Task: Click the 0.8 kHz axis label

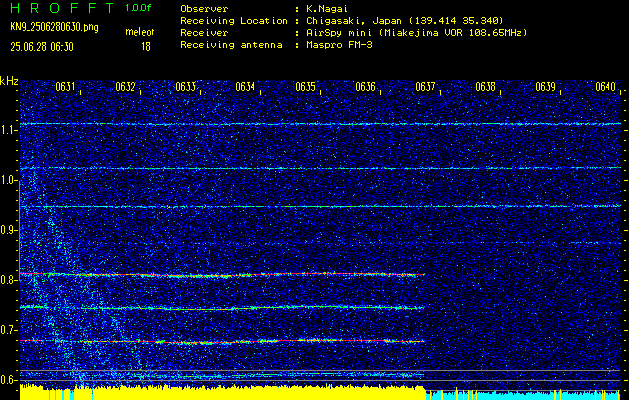Action: 8,280
